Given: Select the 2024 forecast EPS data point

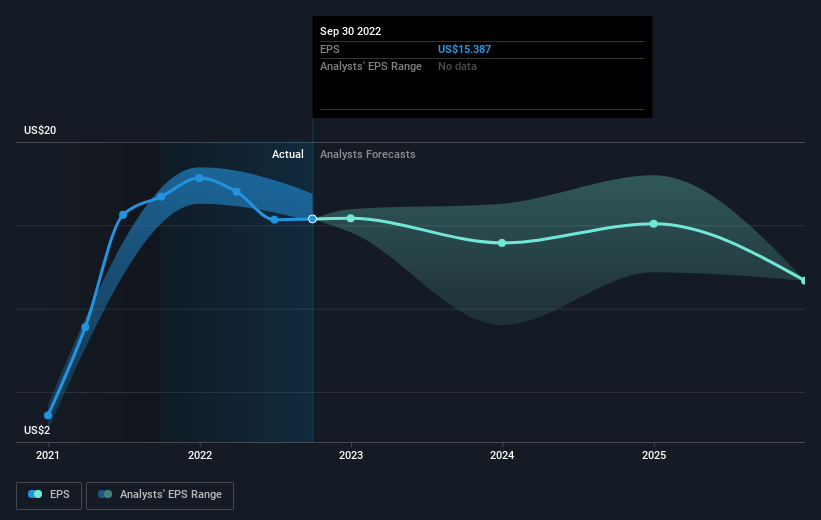Looking at the screenshot, I should coord(502,243).
